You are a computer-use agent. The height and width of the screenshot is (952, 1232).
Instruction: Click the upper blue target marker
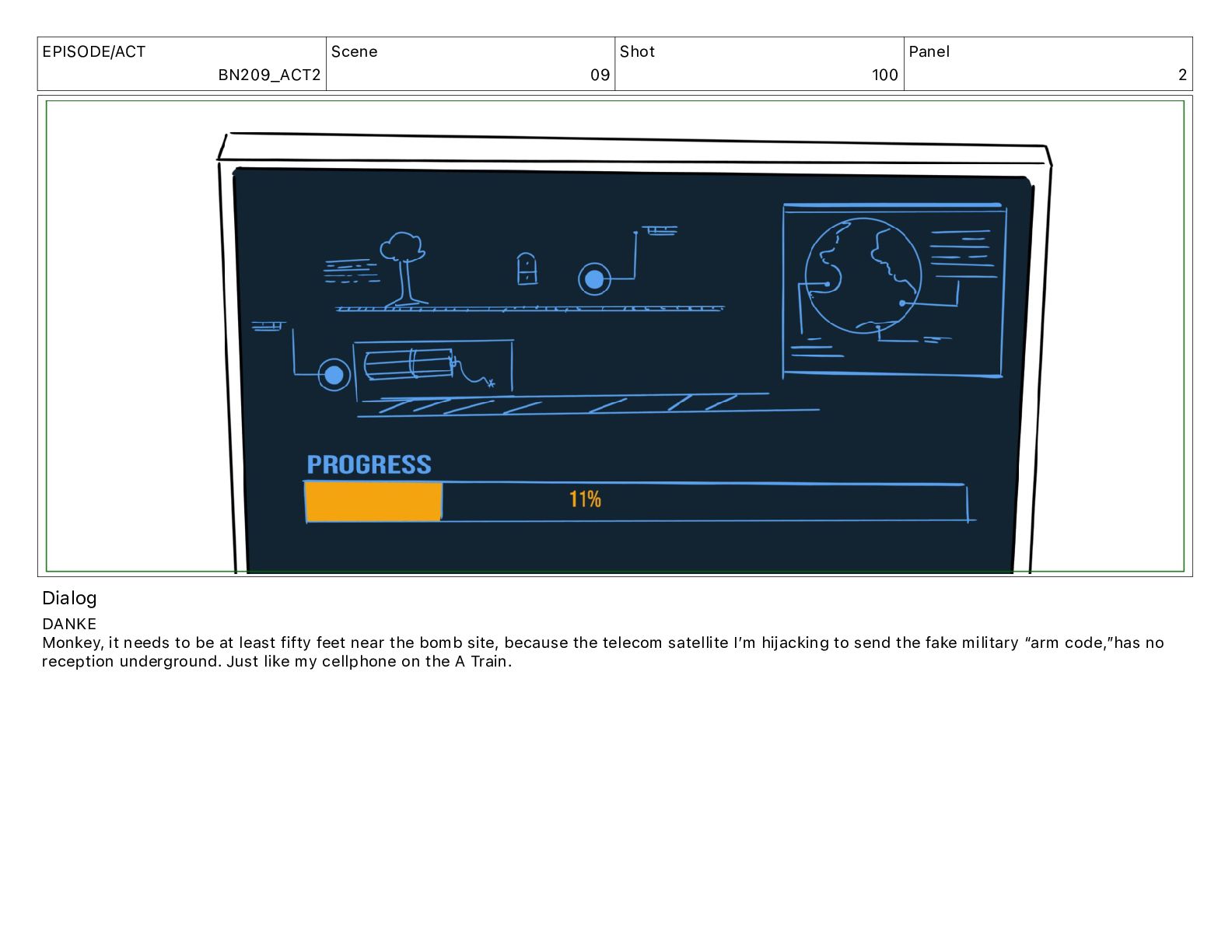594,279
